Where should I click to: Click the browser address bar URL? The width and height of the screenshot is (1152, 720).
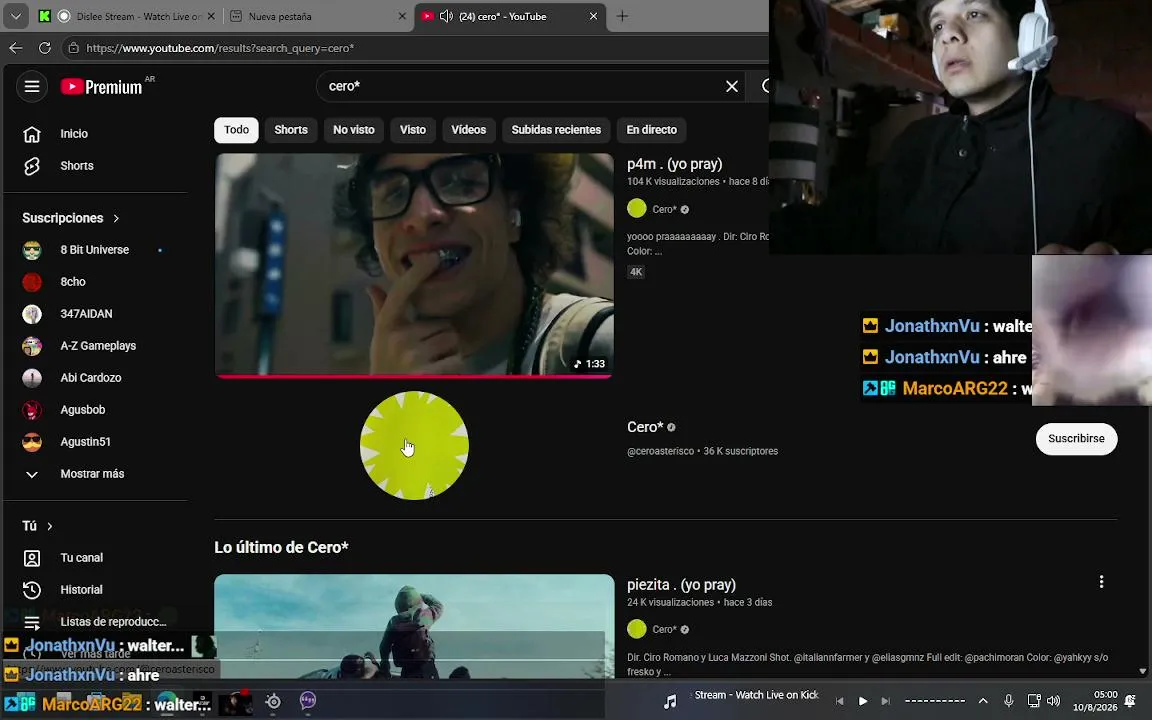coord(220,48)
